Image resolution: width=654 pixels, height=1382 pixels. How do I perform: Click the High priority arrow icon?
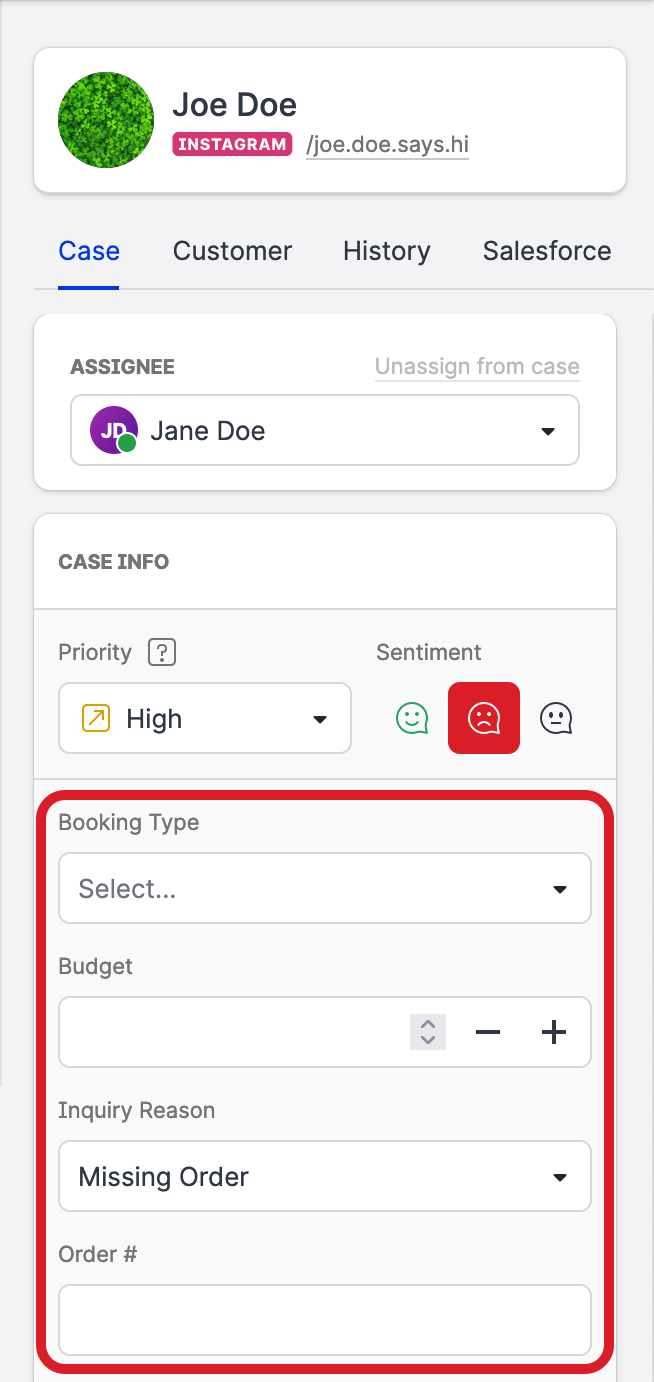point(95,719)
